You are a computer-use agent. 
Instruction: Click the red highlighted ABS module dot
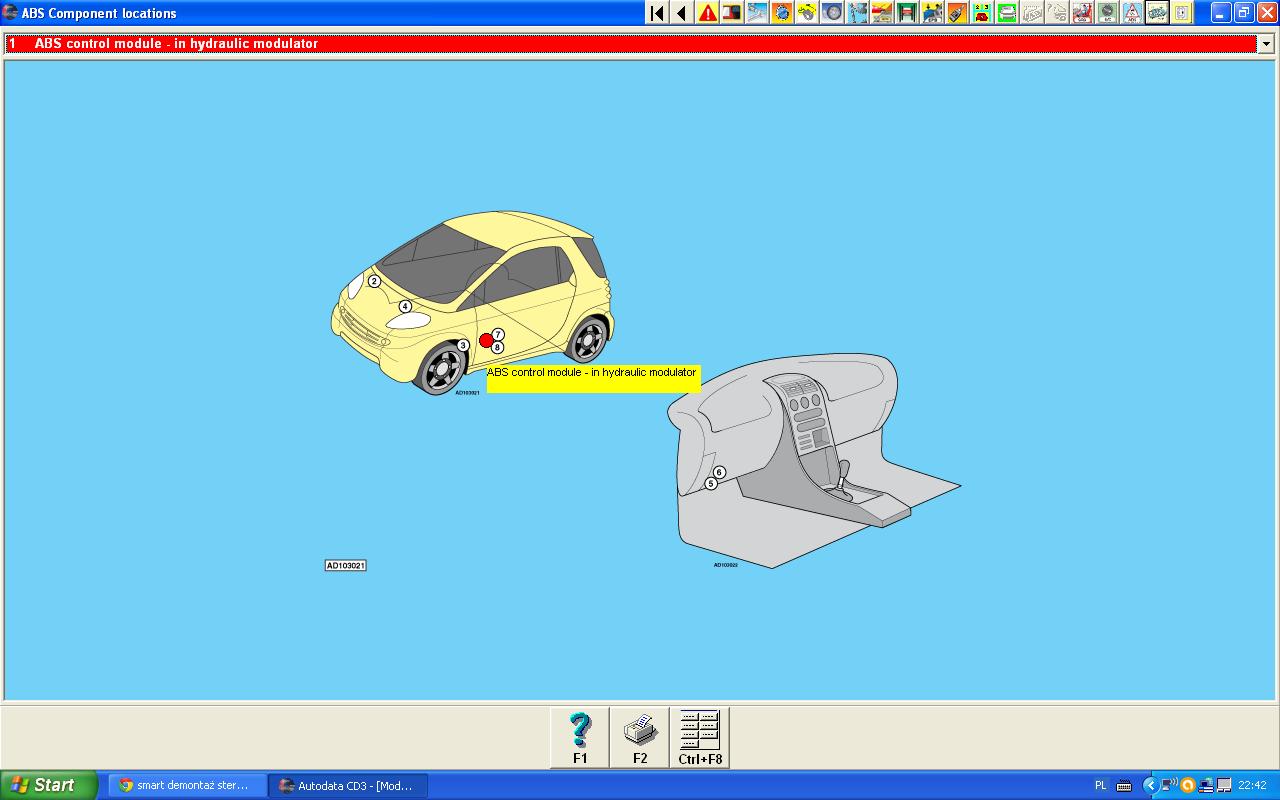click(486, 340)
